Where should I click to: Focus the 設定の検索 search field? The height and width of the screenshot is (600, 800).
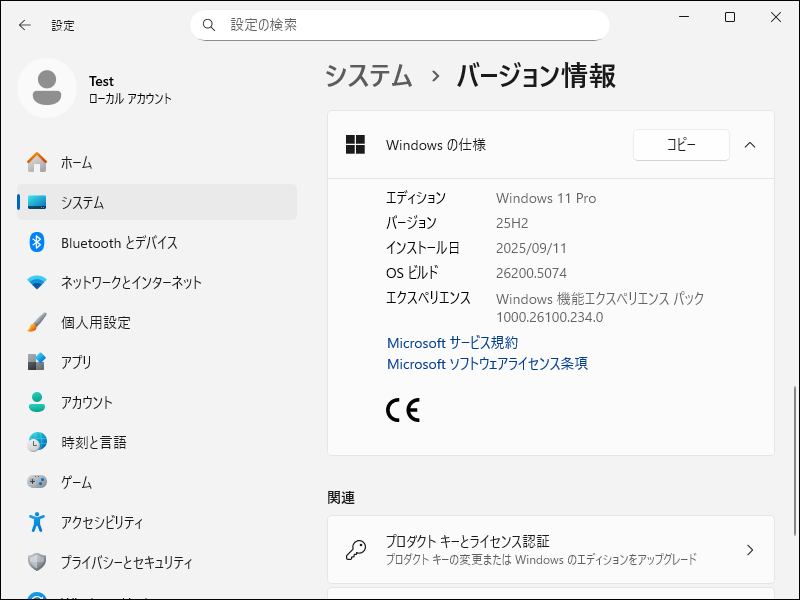click(400, 25)
